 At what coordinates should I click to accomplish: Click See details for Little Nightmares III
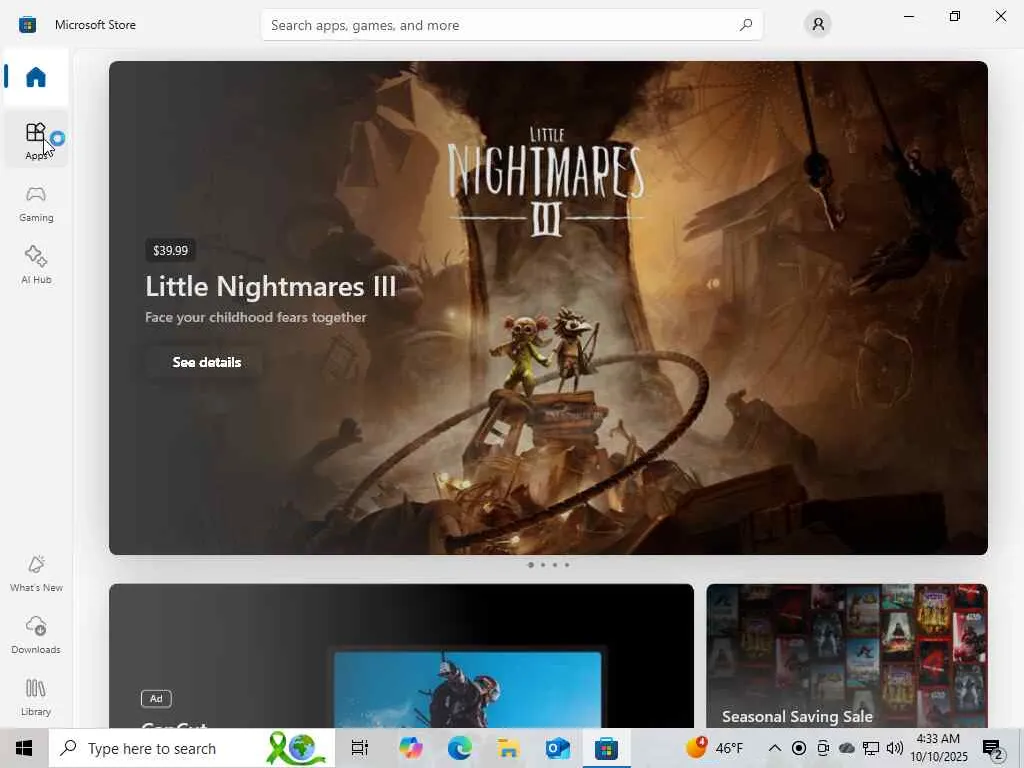[206, 362]
